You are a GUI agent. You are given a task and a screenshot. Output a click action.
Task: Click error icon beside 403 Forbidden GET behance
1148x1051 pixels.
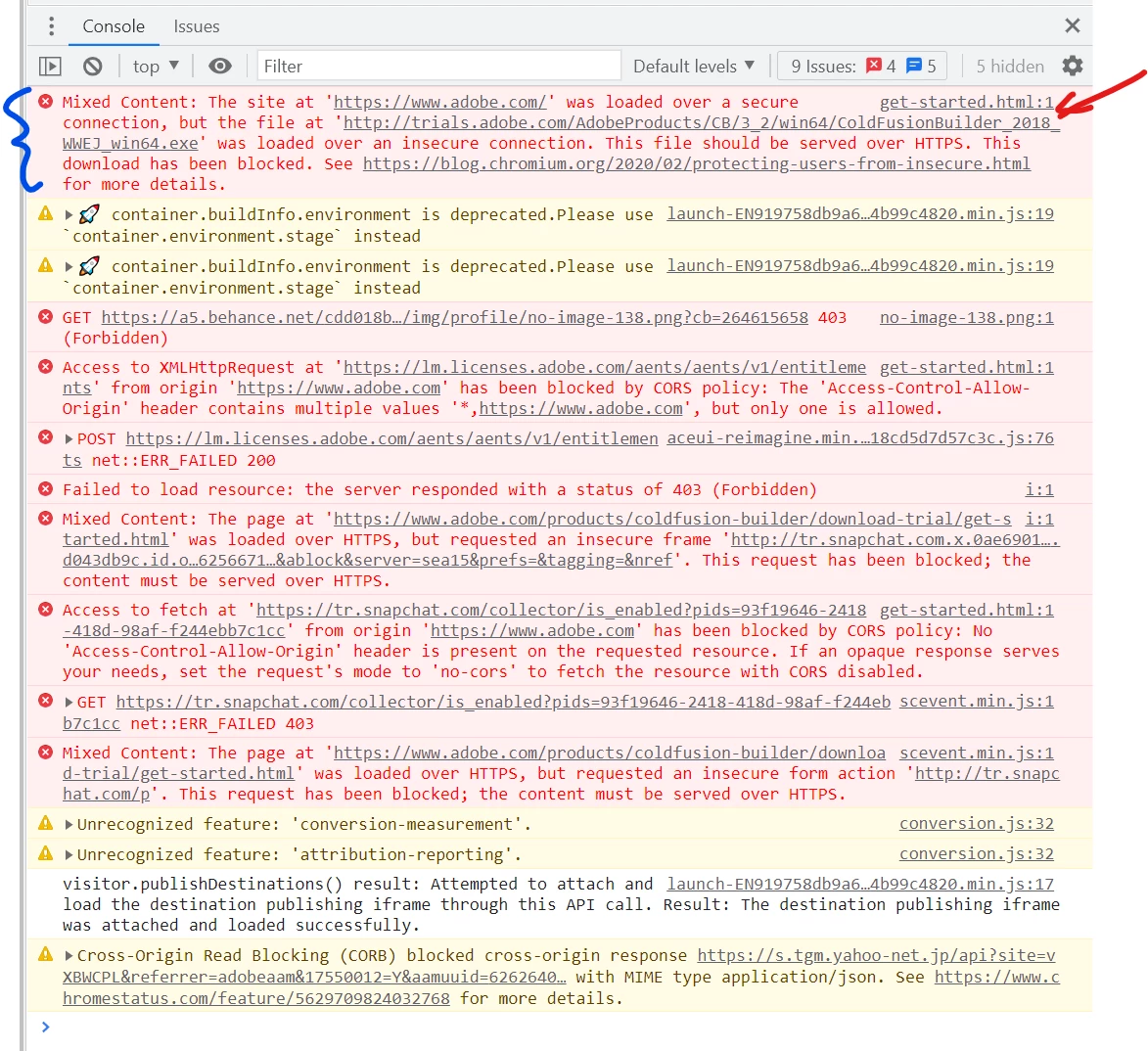point(45,317)
